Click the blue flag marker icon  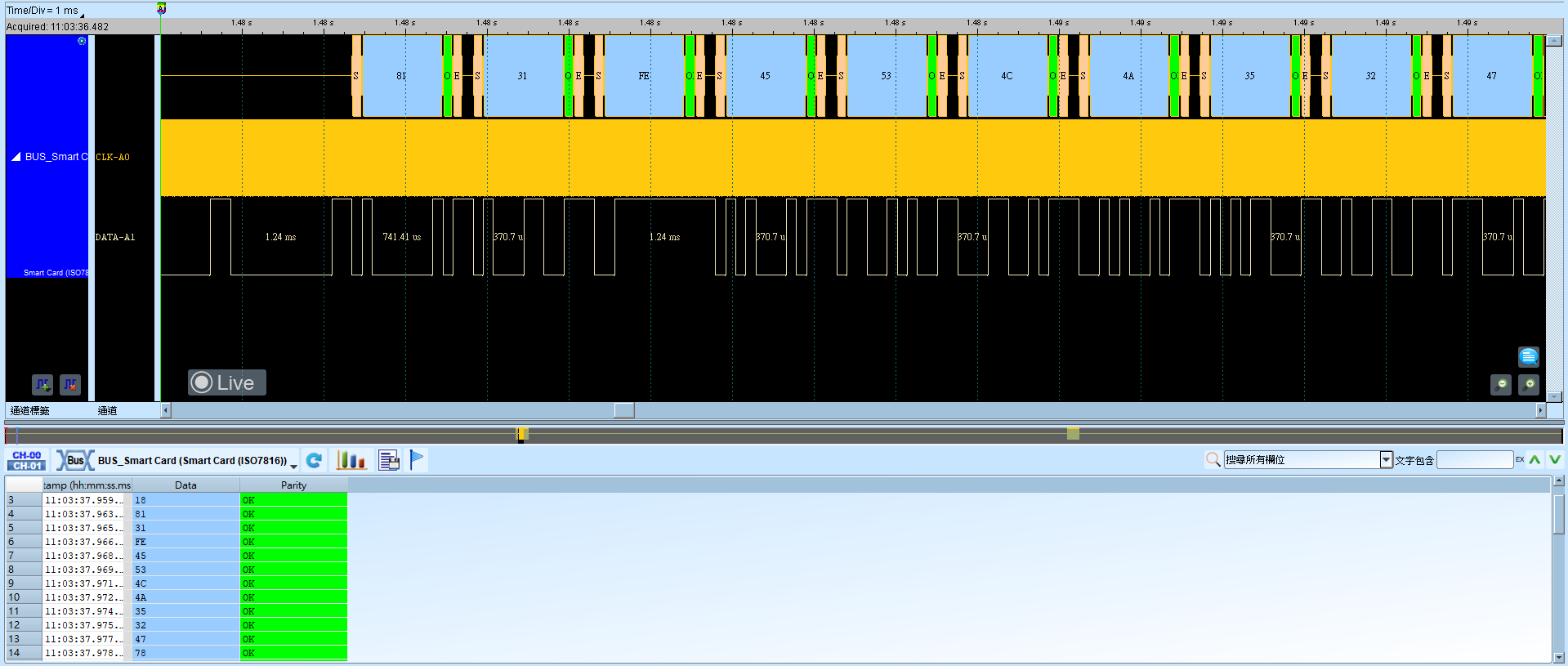point(417,460)
